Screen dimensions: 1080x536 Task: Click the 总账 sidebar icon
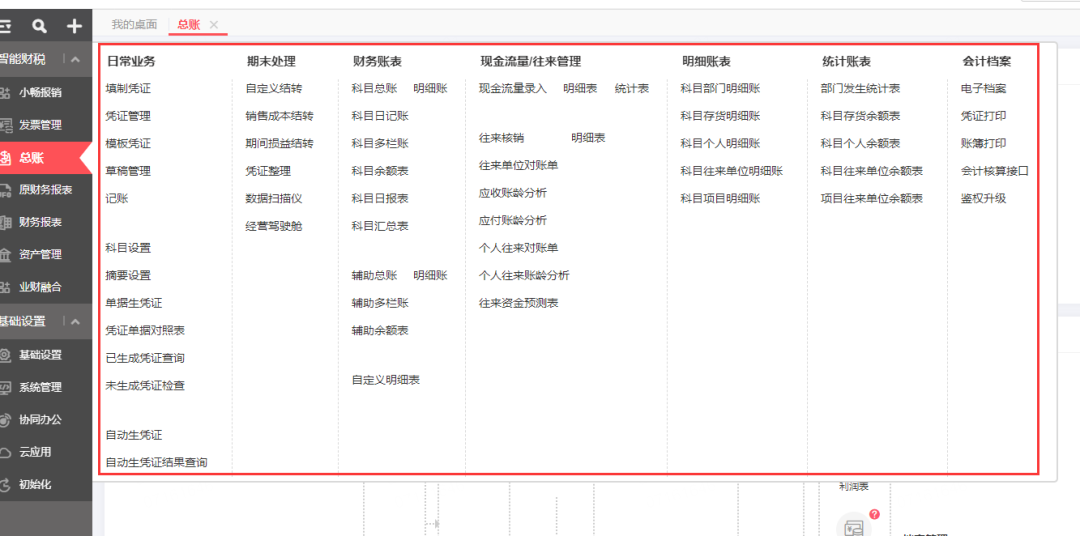5,158
